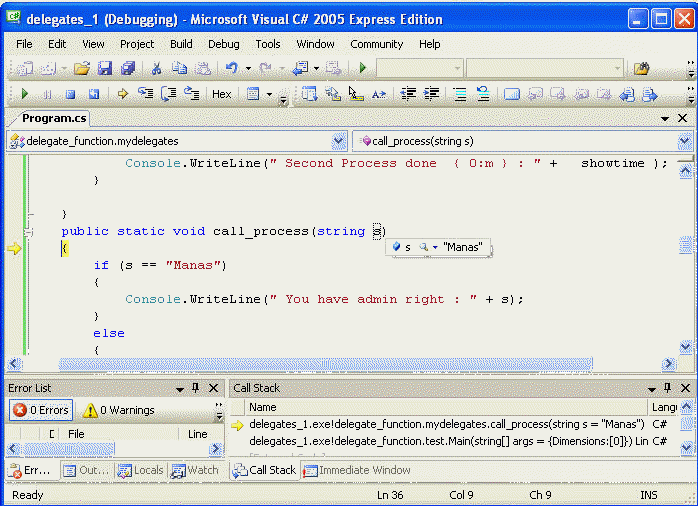Switch to the Locals tab
The height and width of the screenshot is (506, 698).
140,470
